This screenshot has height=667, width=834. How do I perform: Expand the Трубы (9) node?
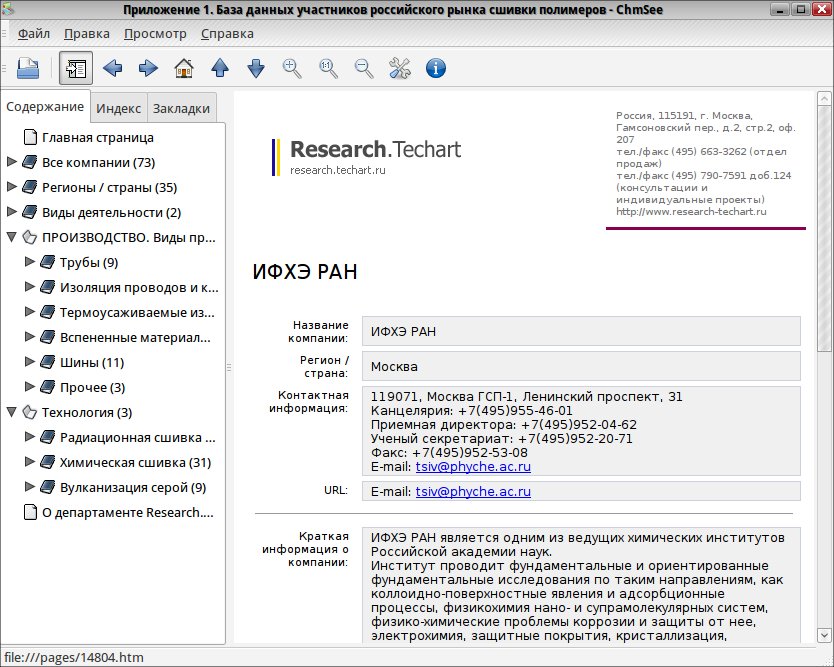coord(30,262)
